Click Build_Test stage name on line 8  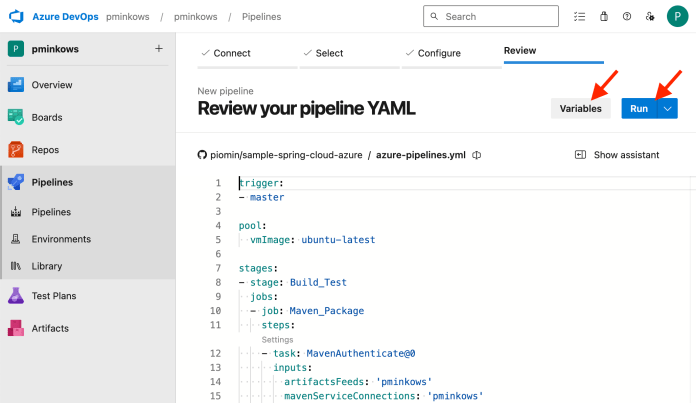click(x=318, y=282)
